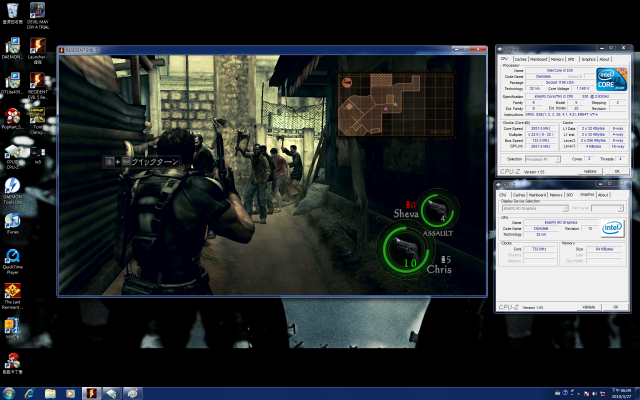Select Memory tab in lower CPU-Z window
Screen dimensions: 640x400
[x=556, y=195]
